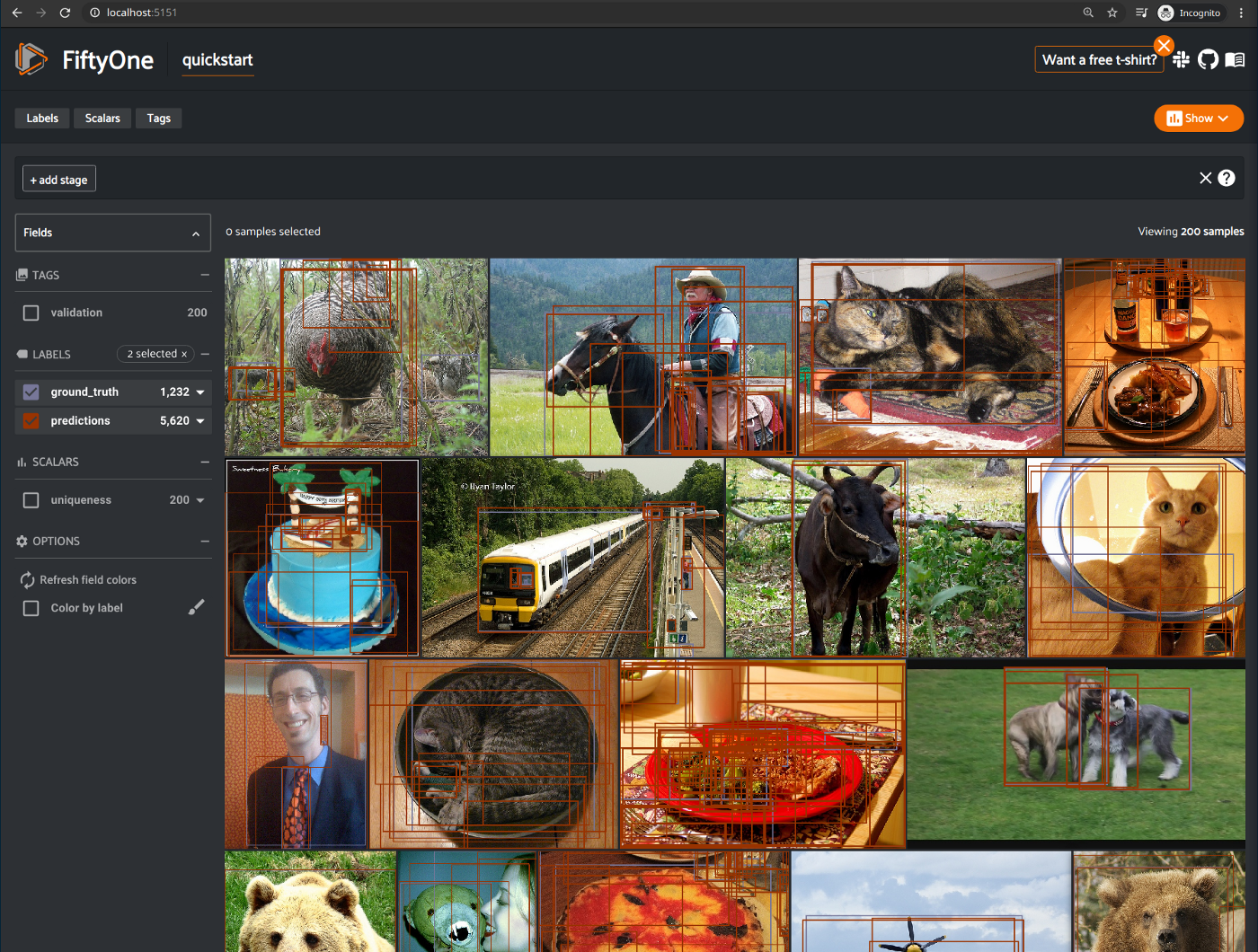Click the Viewing 200 samples text

coord(1191,232)
